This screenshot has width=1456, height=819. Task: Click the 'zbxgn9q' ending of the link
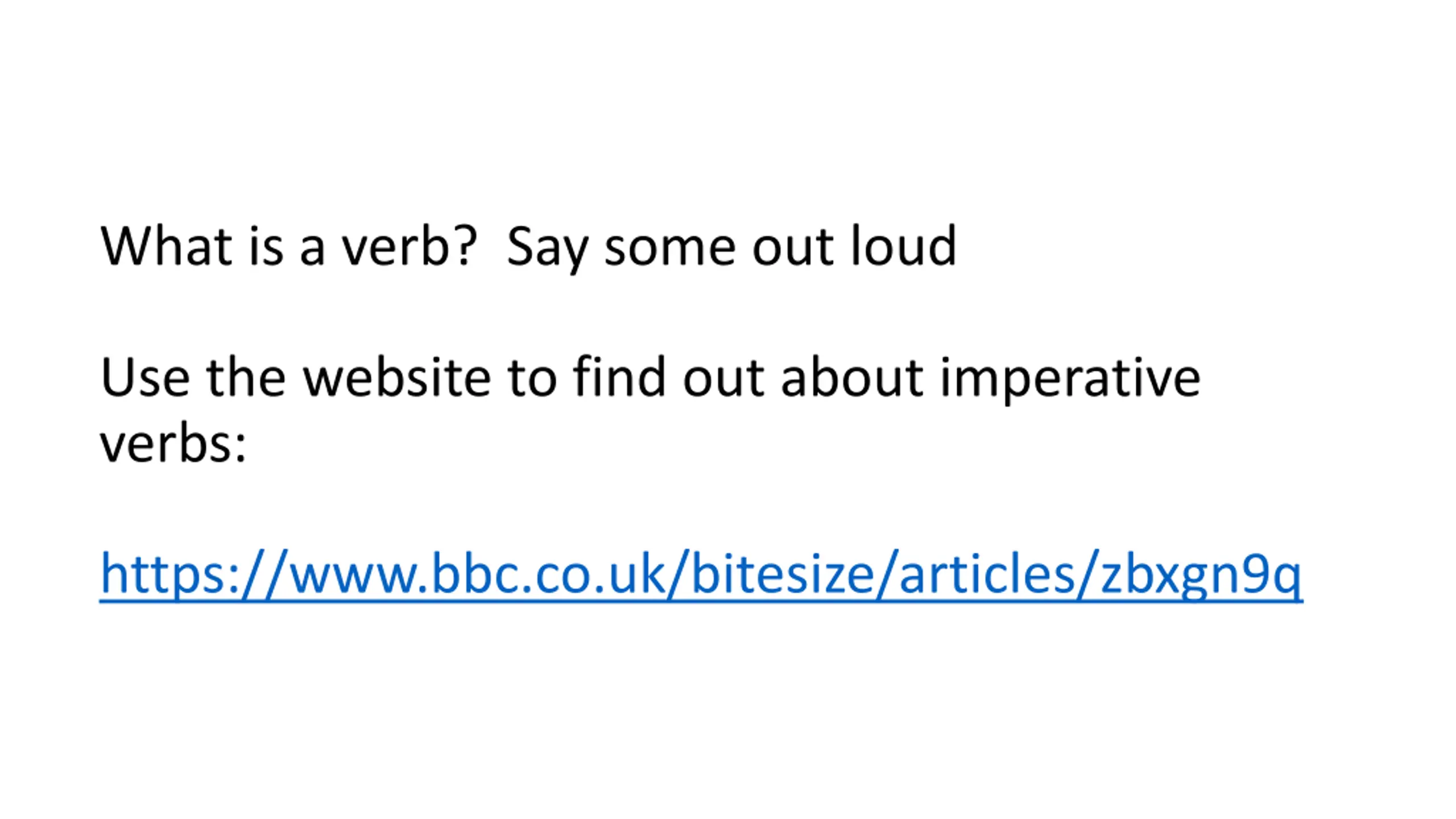point(1201,576)
